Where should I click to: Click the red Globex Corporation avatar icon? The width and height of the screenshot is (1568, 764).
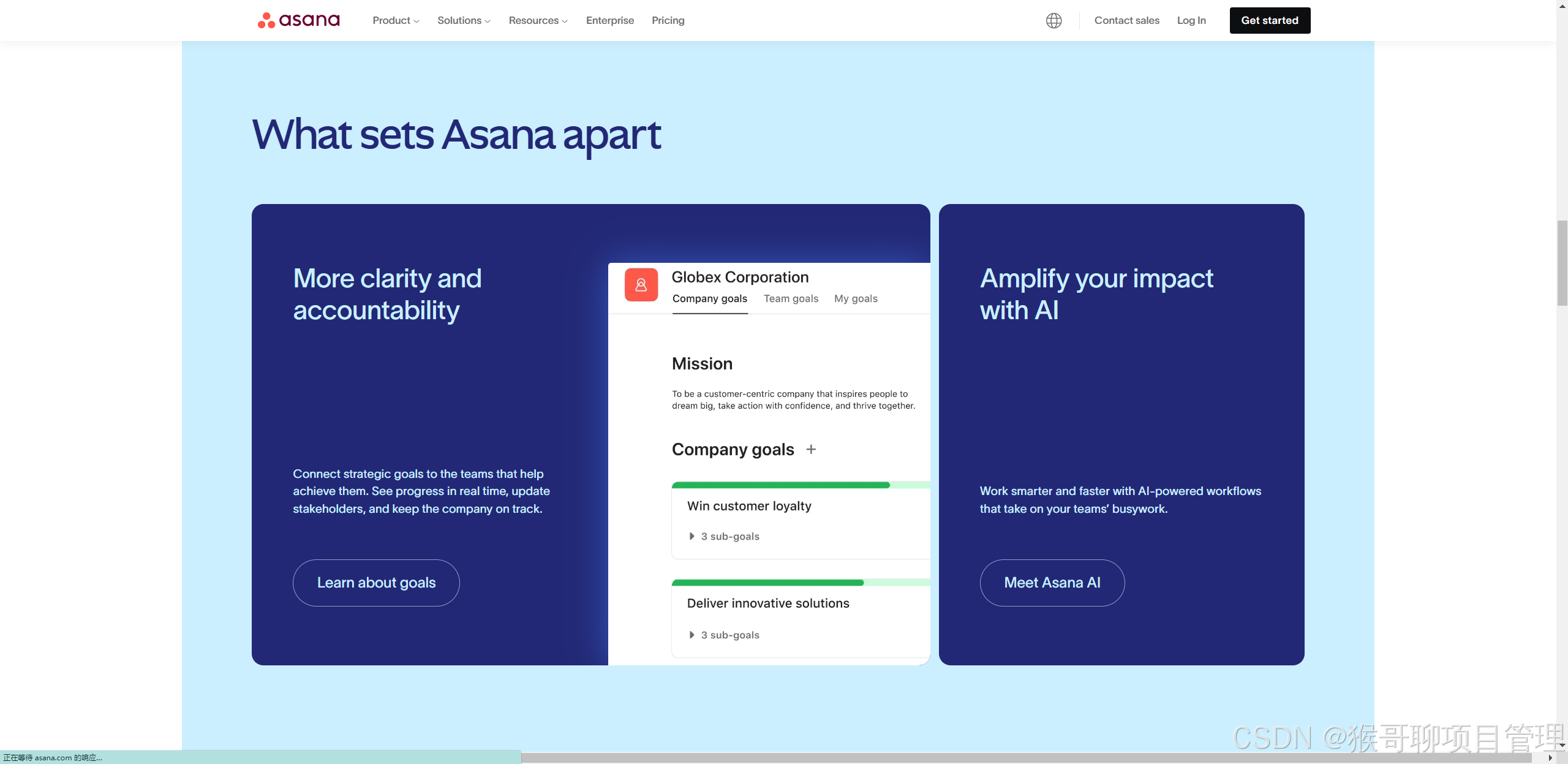[x=641, y=285]
